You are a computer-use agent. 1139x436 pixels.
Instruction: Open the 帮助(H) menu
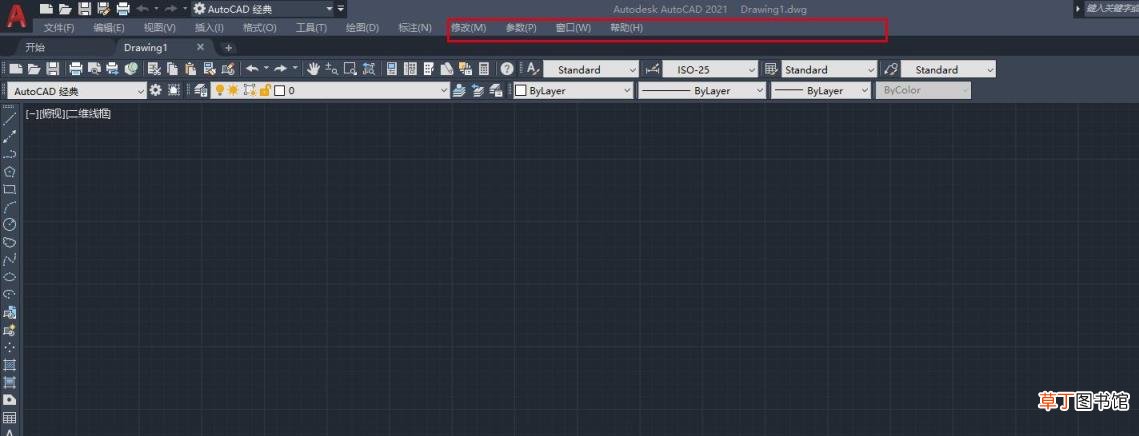[x=626, y=28]
